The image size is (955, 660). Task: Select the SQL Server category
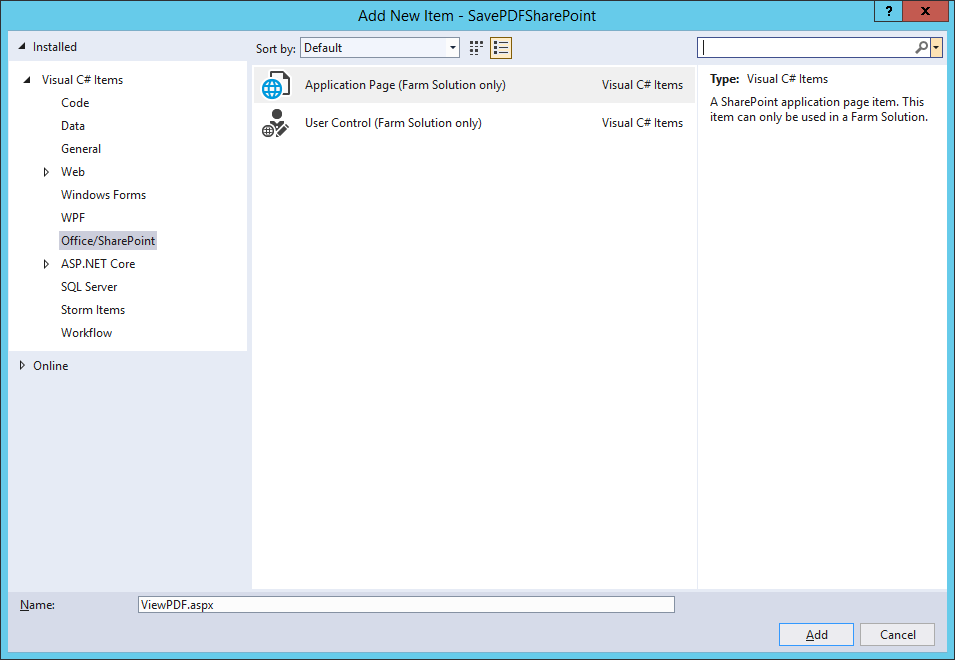click(x=89, y=287)
